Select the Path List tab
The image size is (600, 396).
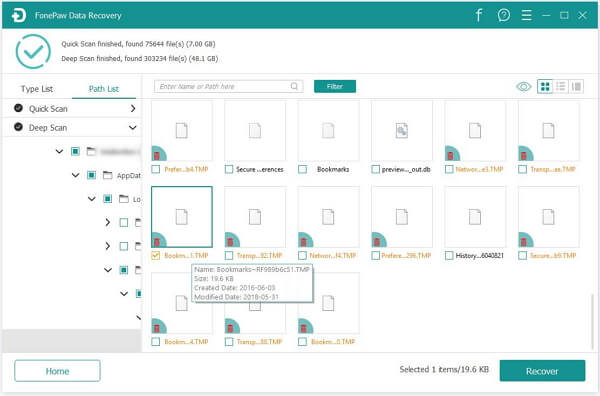(104, 89)
